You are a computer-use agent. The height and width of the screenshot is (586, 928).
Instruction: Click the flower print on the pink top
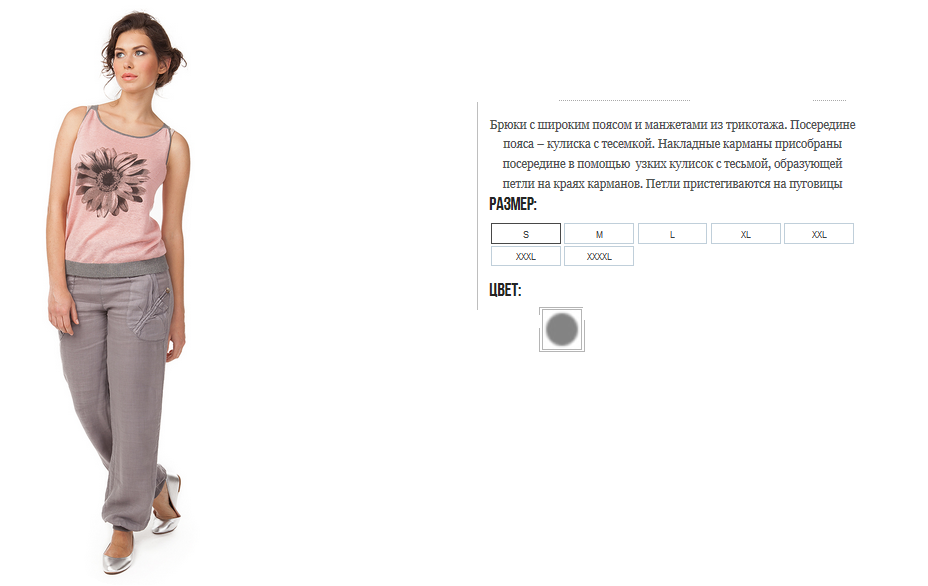tap(111, 181)
